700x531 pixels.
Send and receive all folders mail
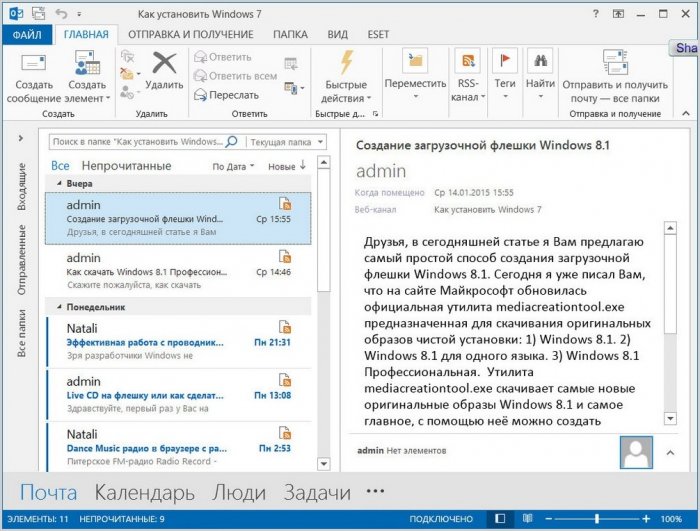(615, 77)
